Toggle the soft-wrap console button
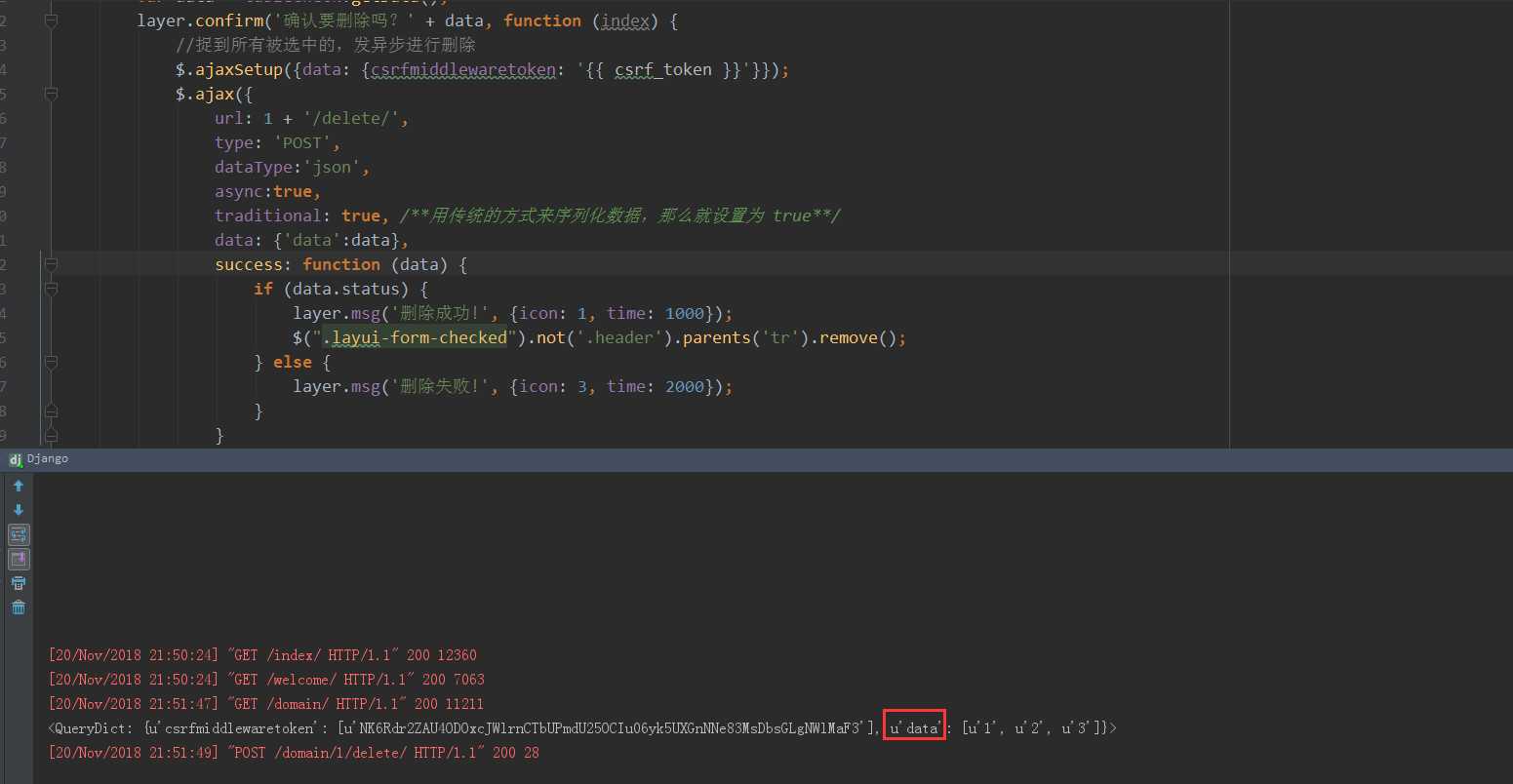 [19, 534]
